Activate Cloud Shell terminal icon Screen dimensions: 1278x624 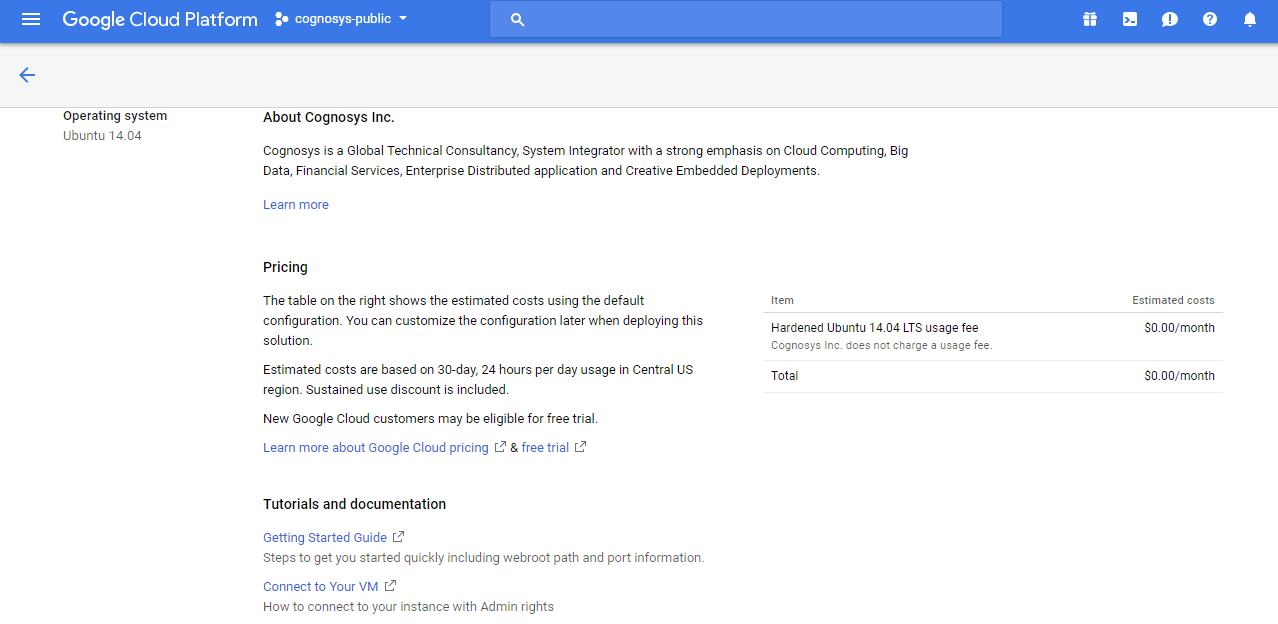pyautogui.click(x=1130, y=19)
